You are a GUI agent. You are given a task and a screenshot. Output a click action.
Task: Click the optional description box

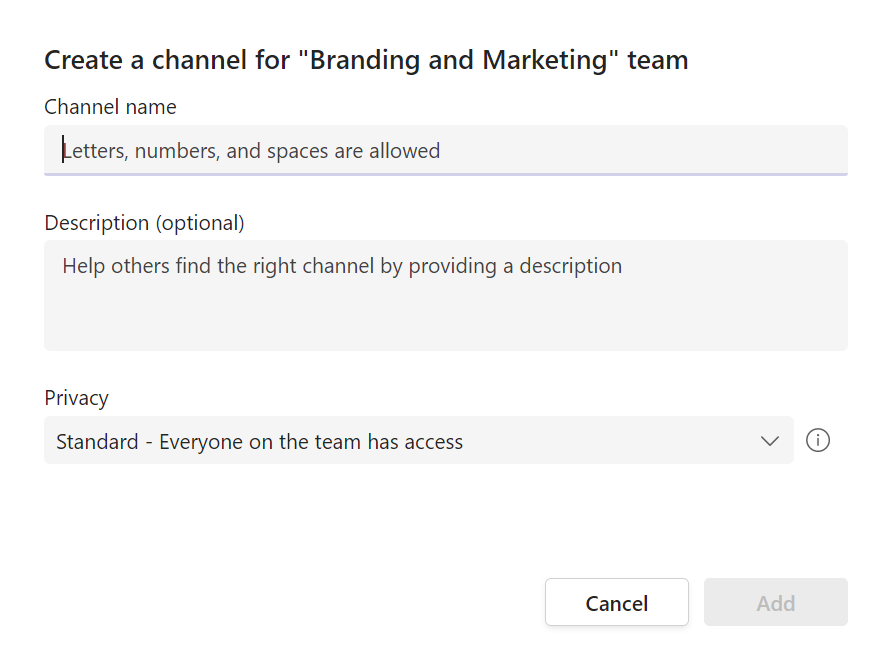pos(445,295)
